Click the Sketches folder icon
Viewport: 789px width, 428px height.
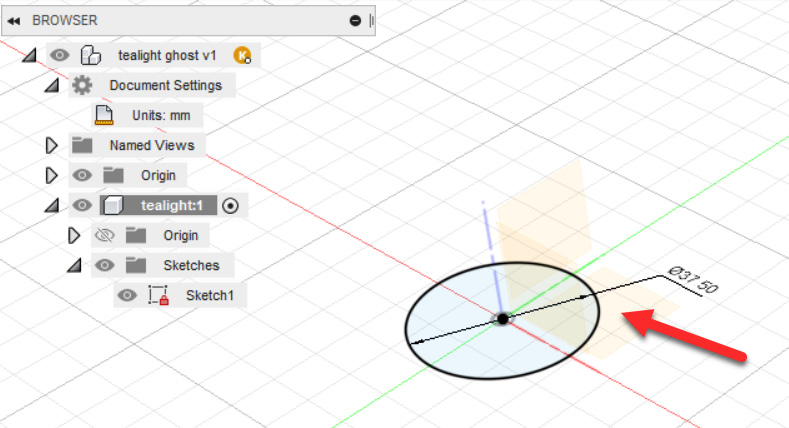pyautogui.click(x=136, y=266)
